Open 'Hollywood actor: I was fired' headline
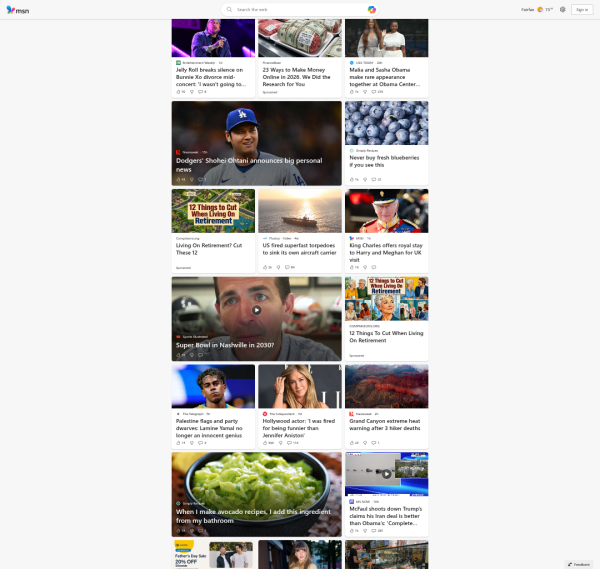Screen dimensions: 600x569 click(298, 428)
